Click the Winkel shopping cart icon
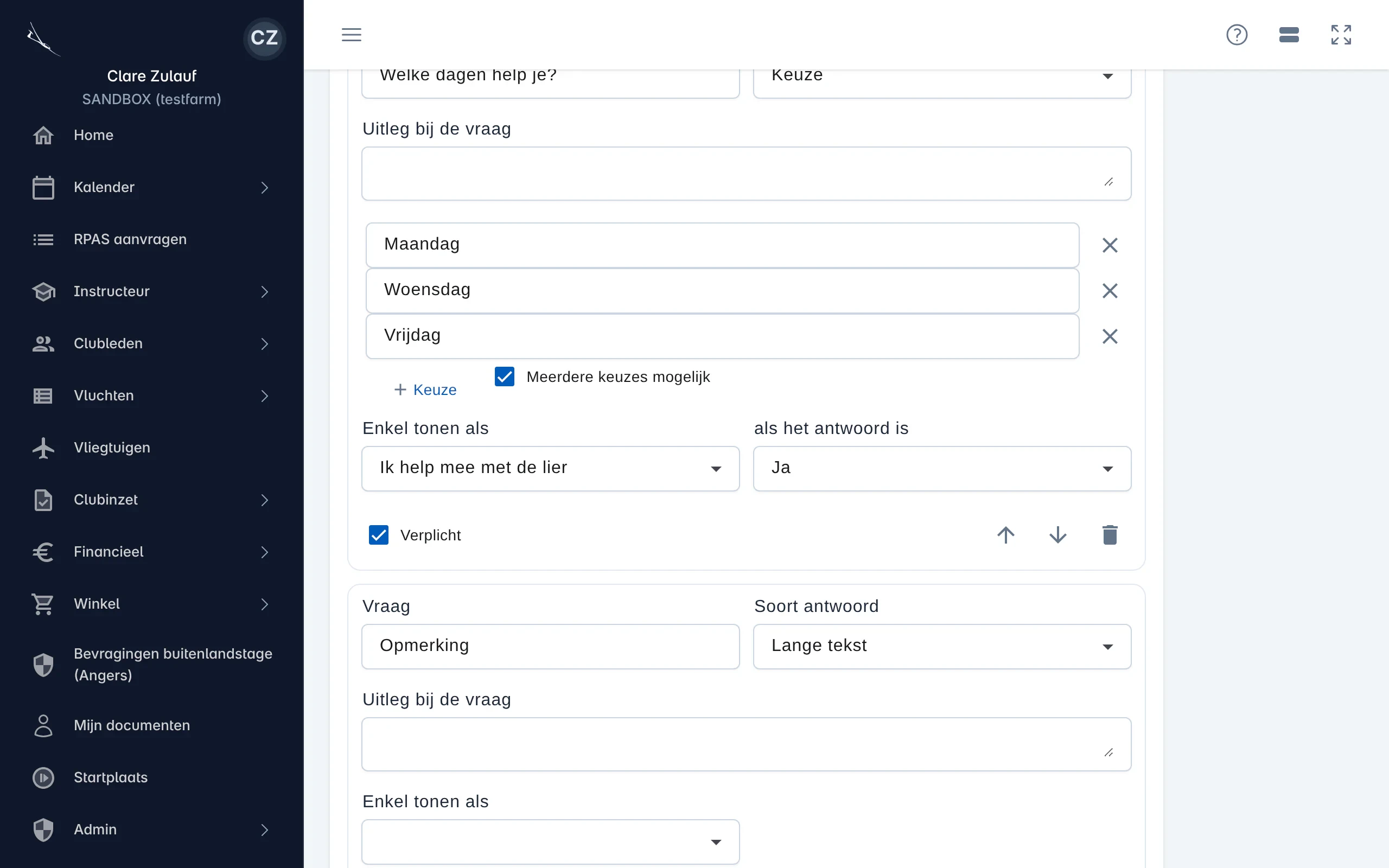This screenshot has height=868, width=1389. click(43, 604)
